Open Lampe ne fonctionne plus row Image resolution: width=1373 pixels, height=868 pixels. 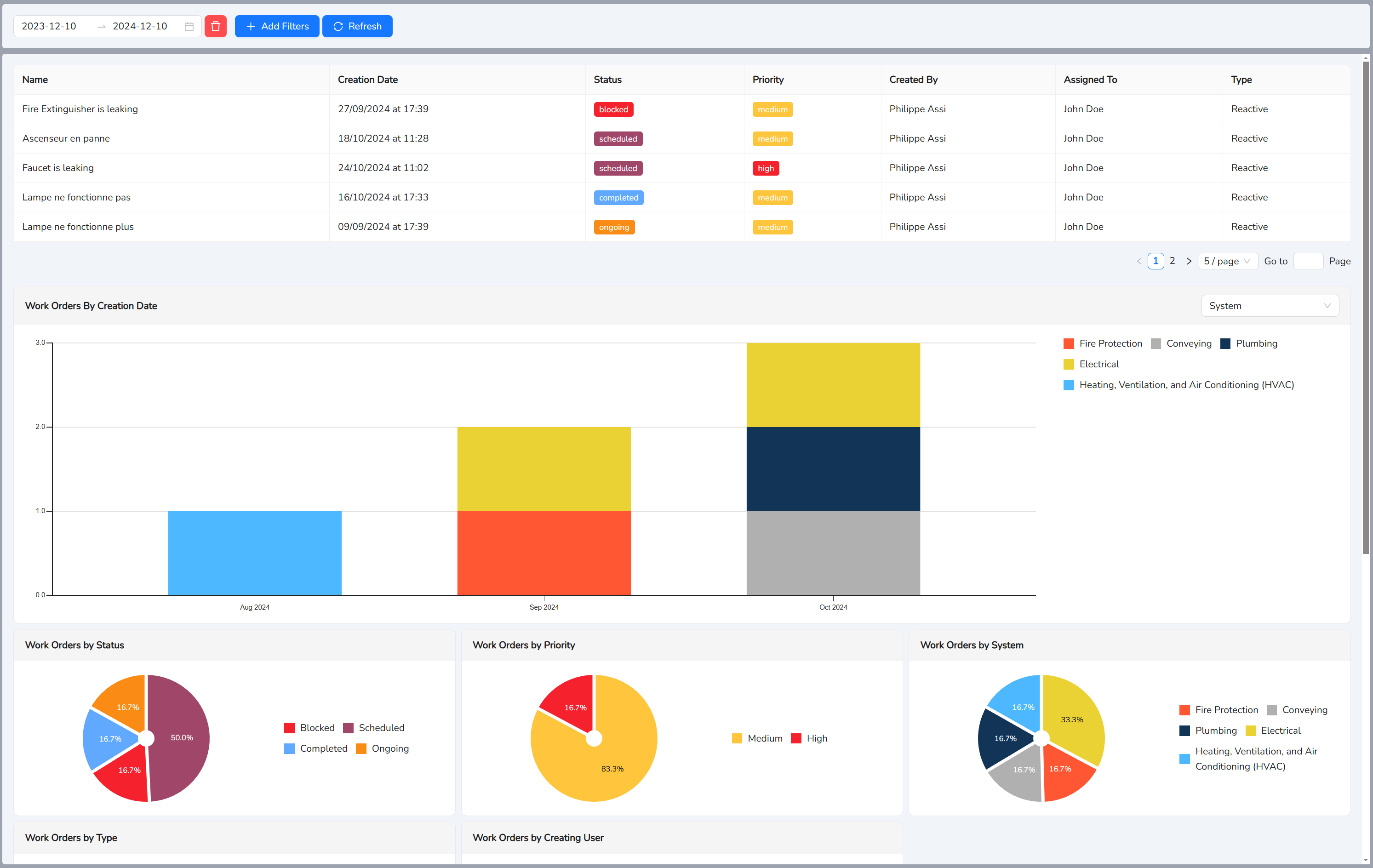(x=682, y=227)
